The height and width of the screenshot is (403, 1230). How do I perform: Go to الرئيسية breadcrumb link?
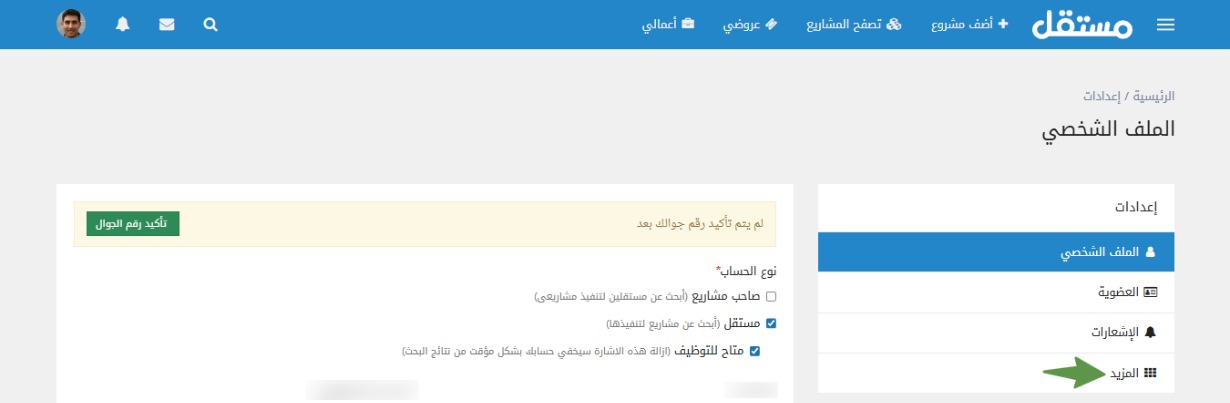click(x=1154, y=96)
